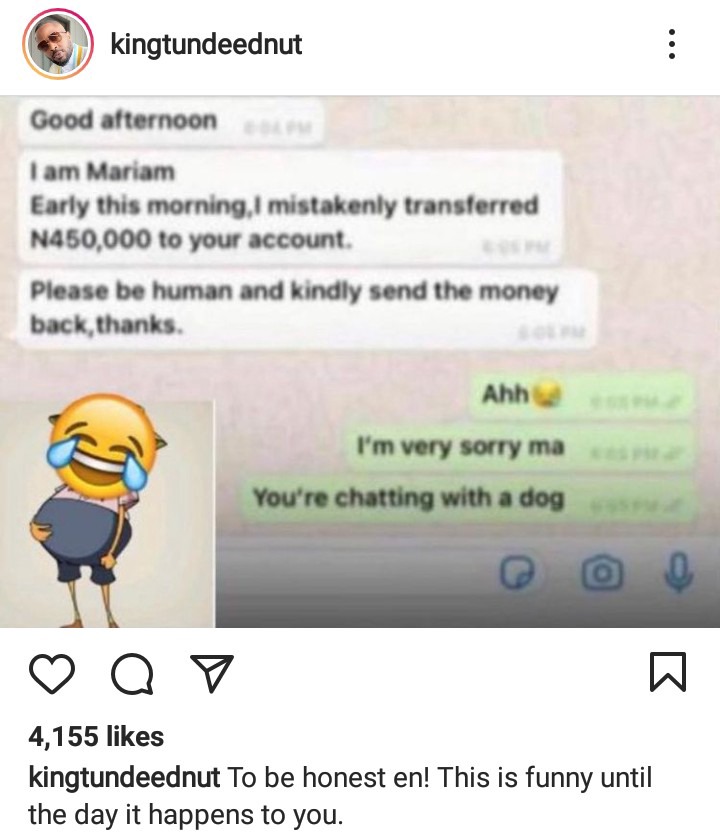Save post with bookmark icon
The height and width of the screenshot is (835, 720).
point(668,672)
